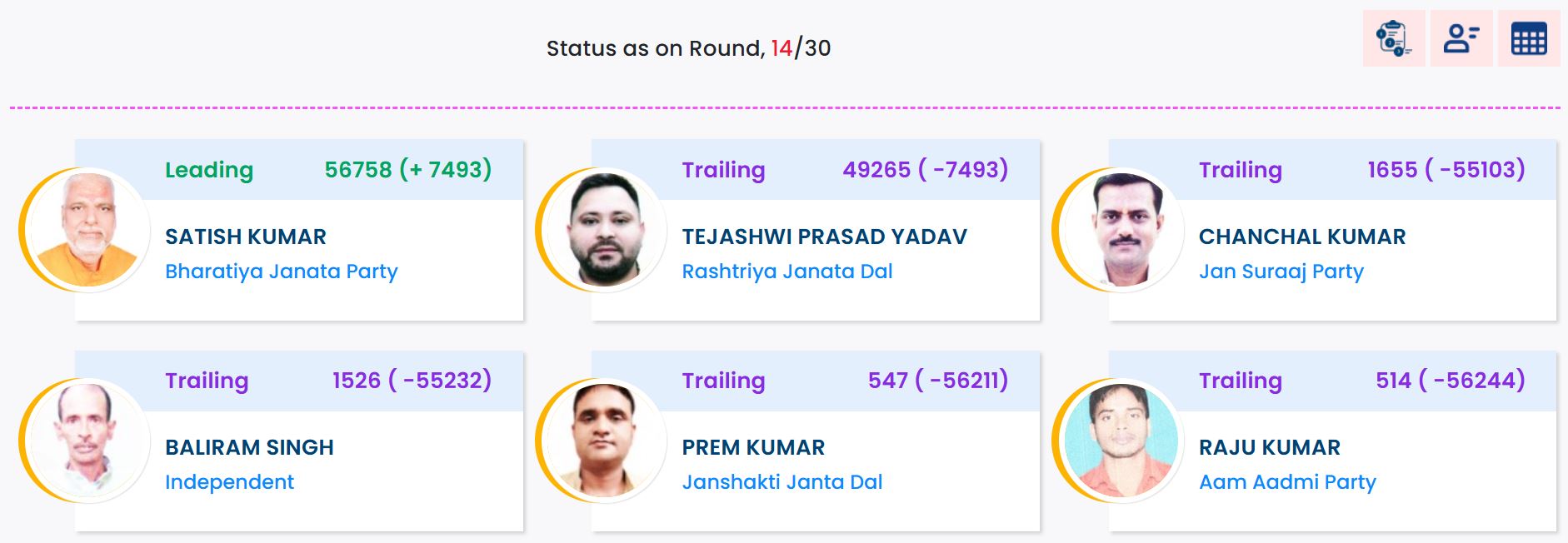Click Satish Kumar's candidate photo
The height and width of the screenshot is (543, 1568).
(87, 230)
